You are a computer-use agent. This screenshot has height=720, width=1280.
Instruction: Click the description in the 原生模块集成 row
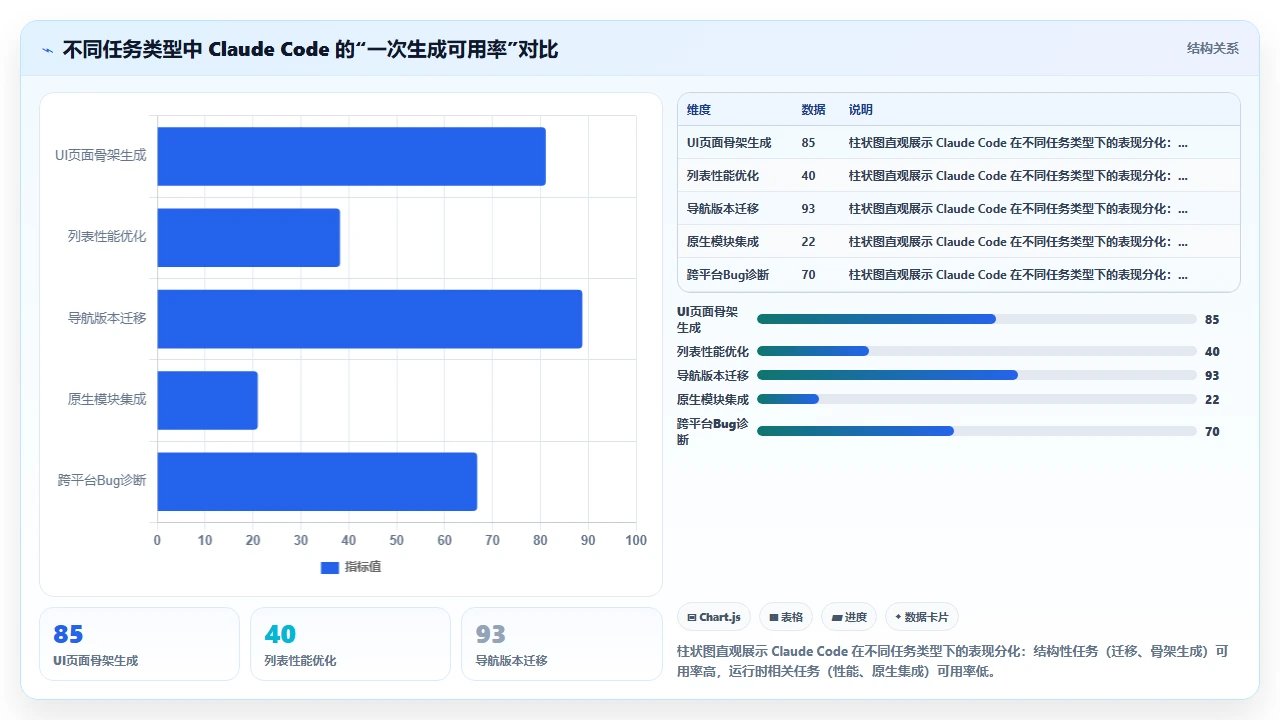coord(1018,242)
